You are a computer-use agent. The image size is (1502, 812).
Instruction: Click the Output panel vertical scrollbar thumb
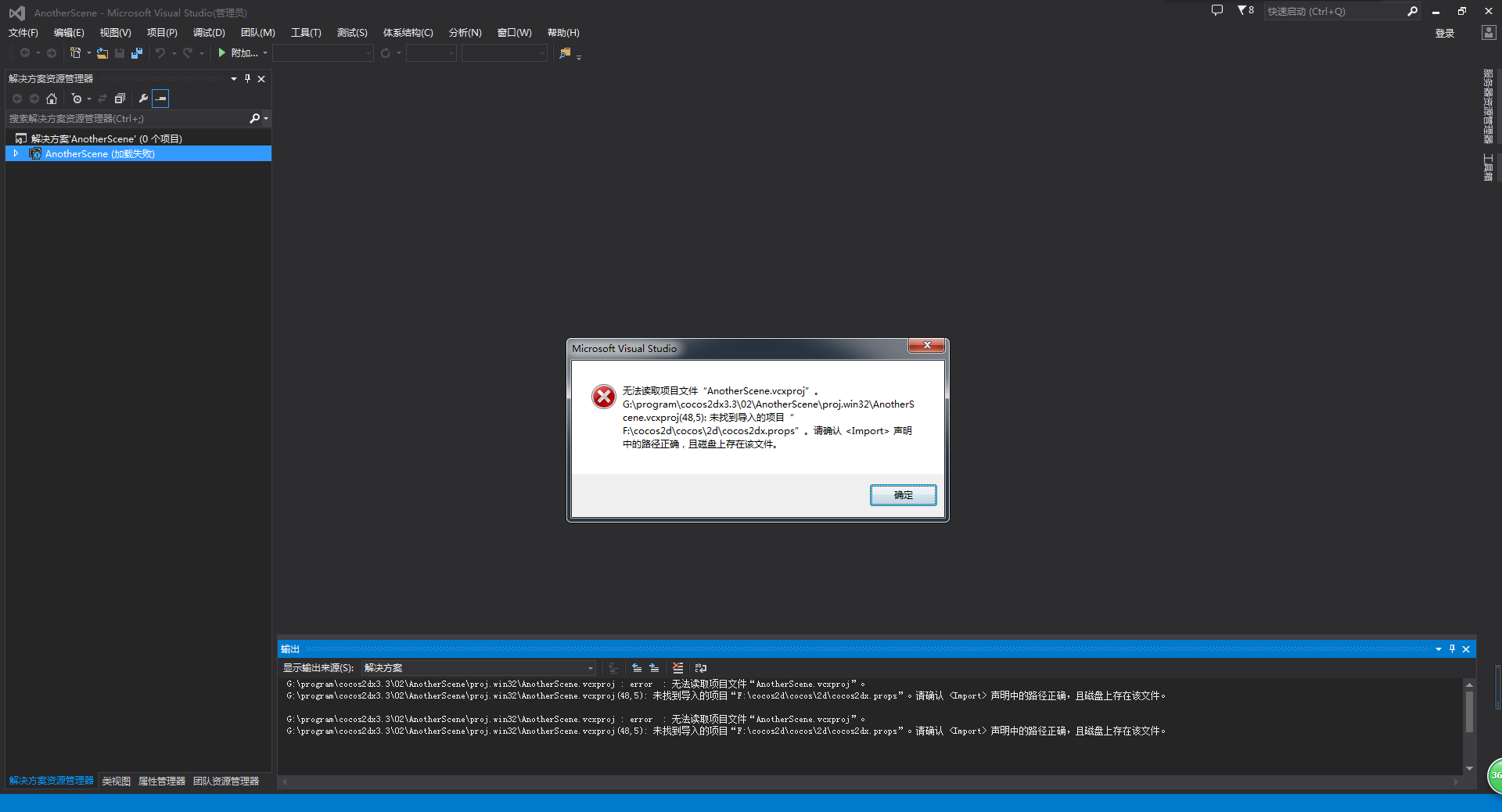pyautogui.click(x=1469, y=712)
